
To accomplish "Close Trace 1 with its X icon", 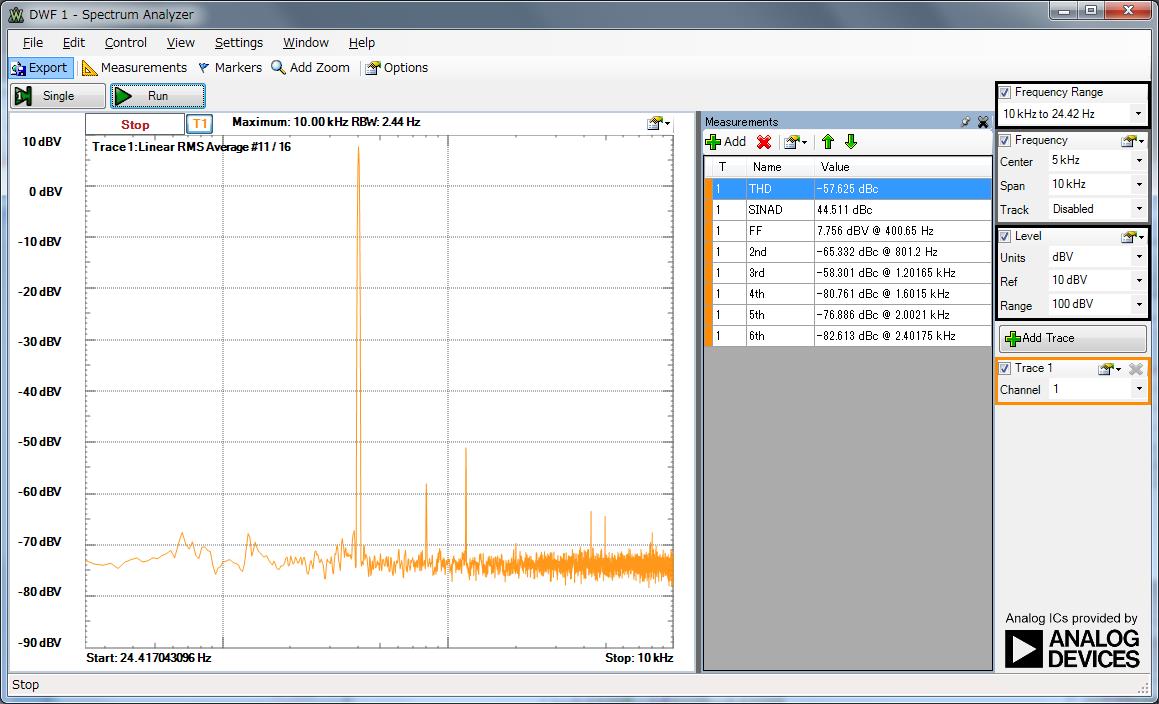I will (x=1136, y=369).
